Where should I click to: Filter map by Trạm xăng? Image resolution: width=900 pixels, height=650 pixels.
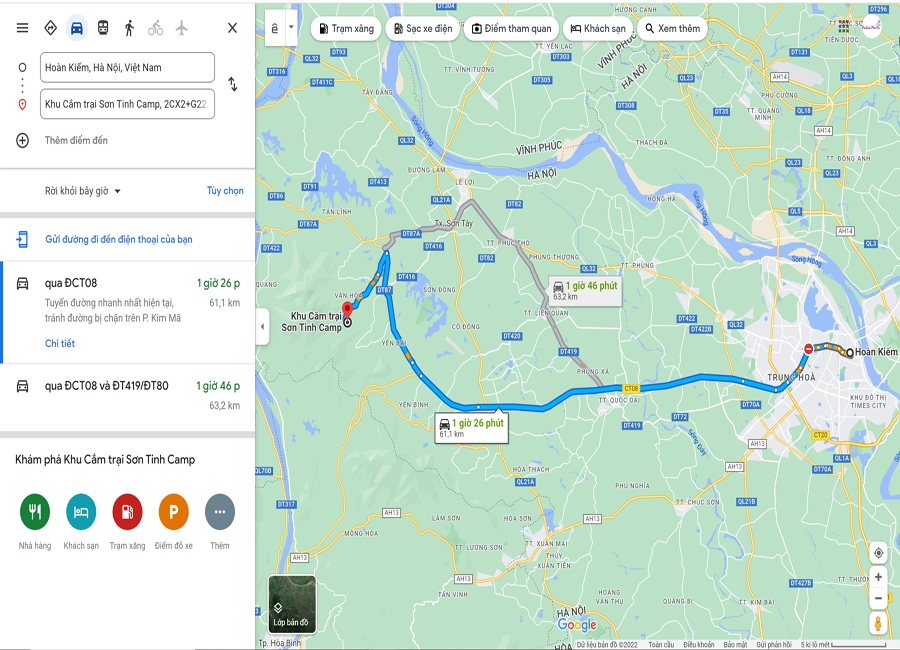pyautogui.click(x=346, y=29)
